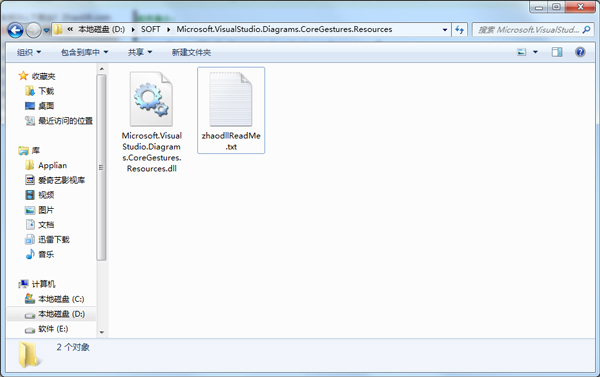Open the address bar history dropdown
Screen dimensions: 600x377
tap(445, 30)
